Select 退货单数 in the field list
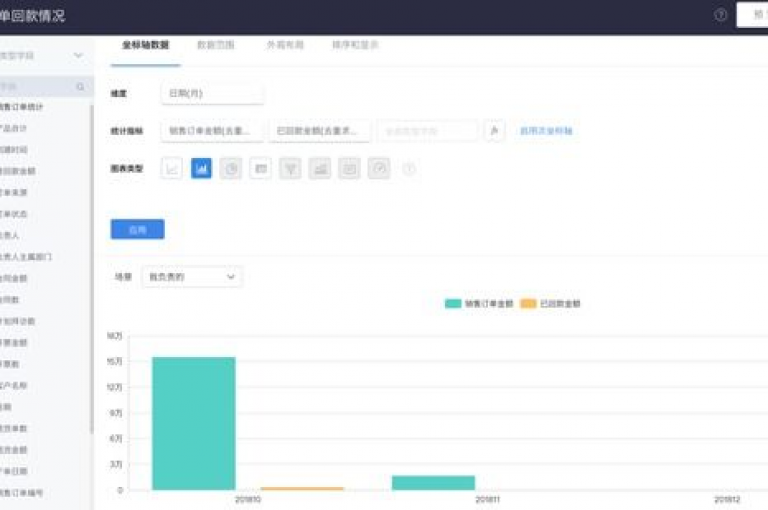Viewport: 768px width, 510px height. pyautogui.click(x=14, y=428)
